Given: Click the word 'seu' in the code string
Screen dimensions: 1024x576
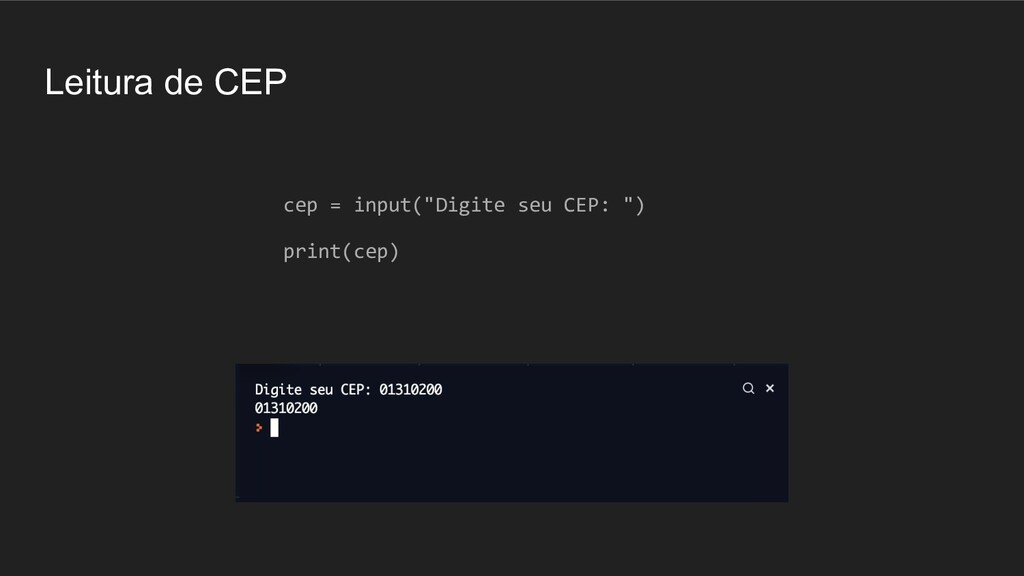Looking at the screenshot, I should [535, 206].
